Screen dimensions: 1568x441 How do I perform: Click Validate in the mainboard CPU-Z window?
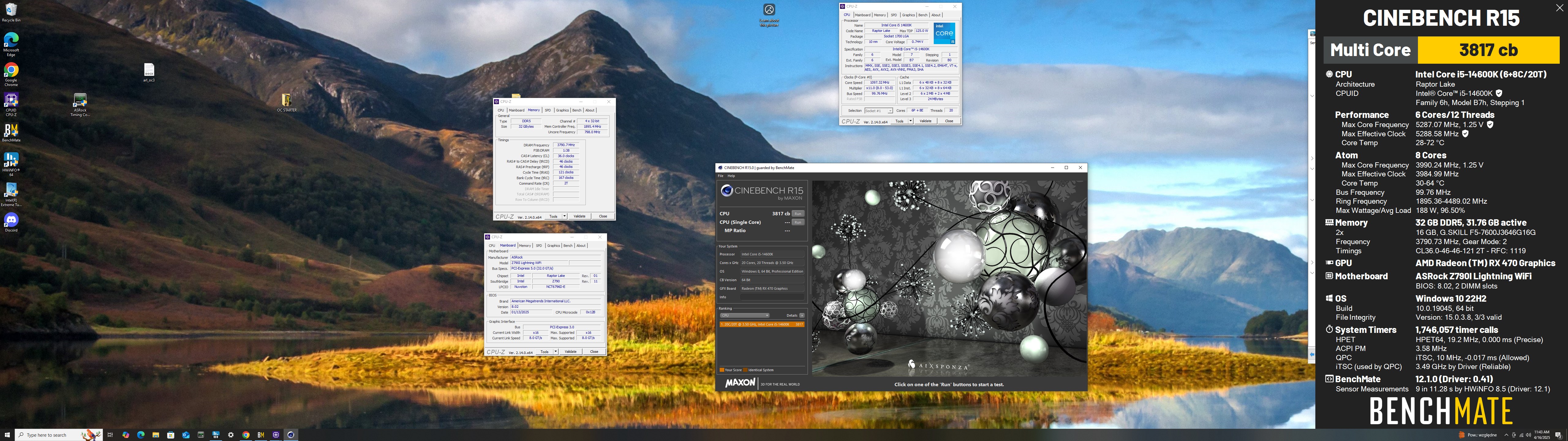click(x=570, y=352)
